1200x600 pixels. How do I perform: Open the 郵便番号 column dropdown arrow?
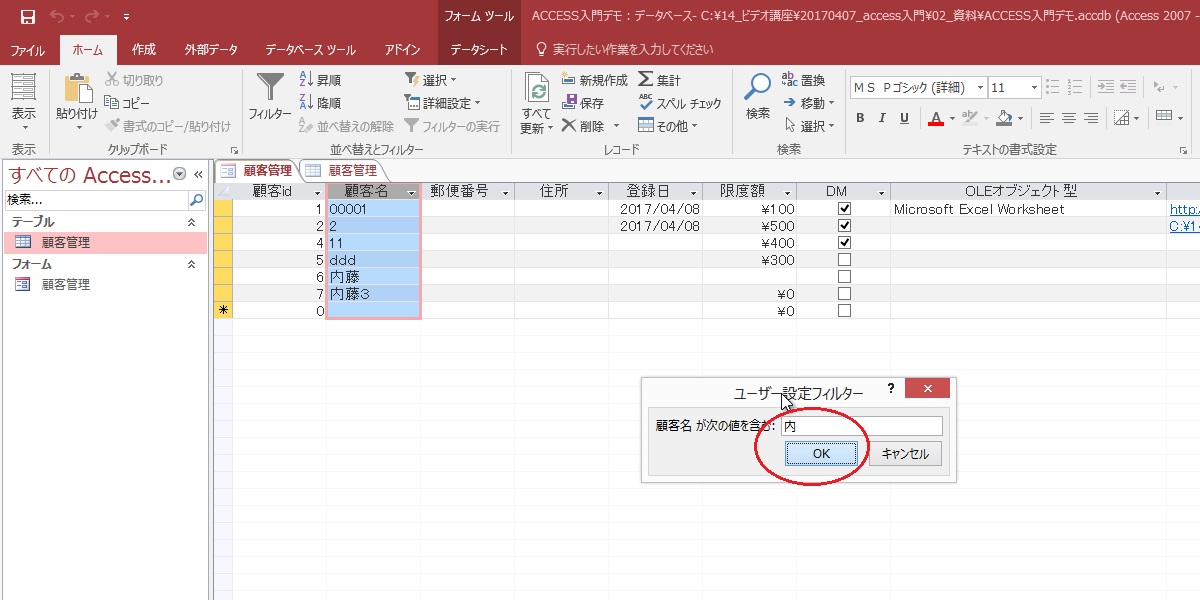(506, 192)
